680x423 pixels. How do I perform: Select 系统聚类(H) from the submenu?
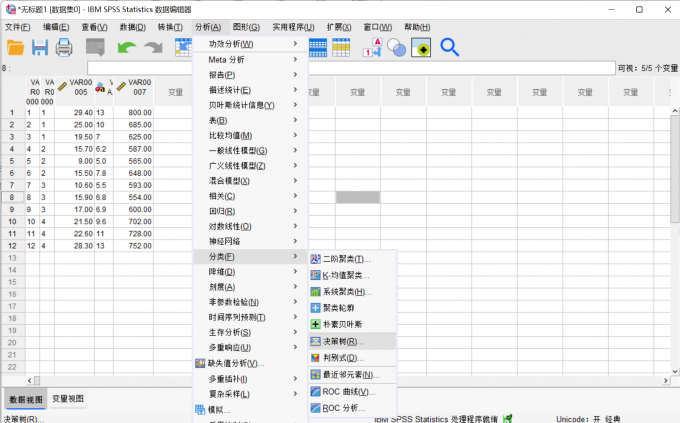click(353, 292)
